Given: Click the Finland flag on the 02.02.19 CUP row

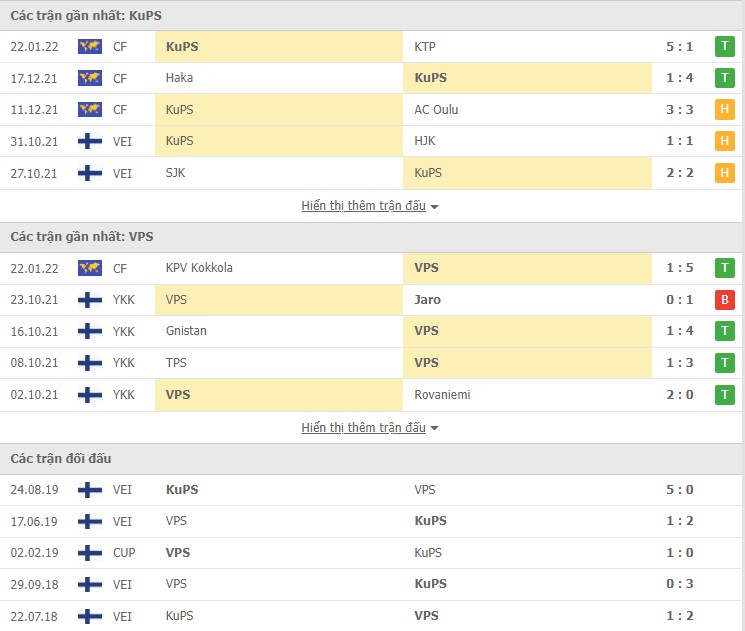Looking at the screenshot, I should (90, 553).
